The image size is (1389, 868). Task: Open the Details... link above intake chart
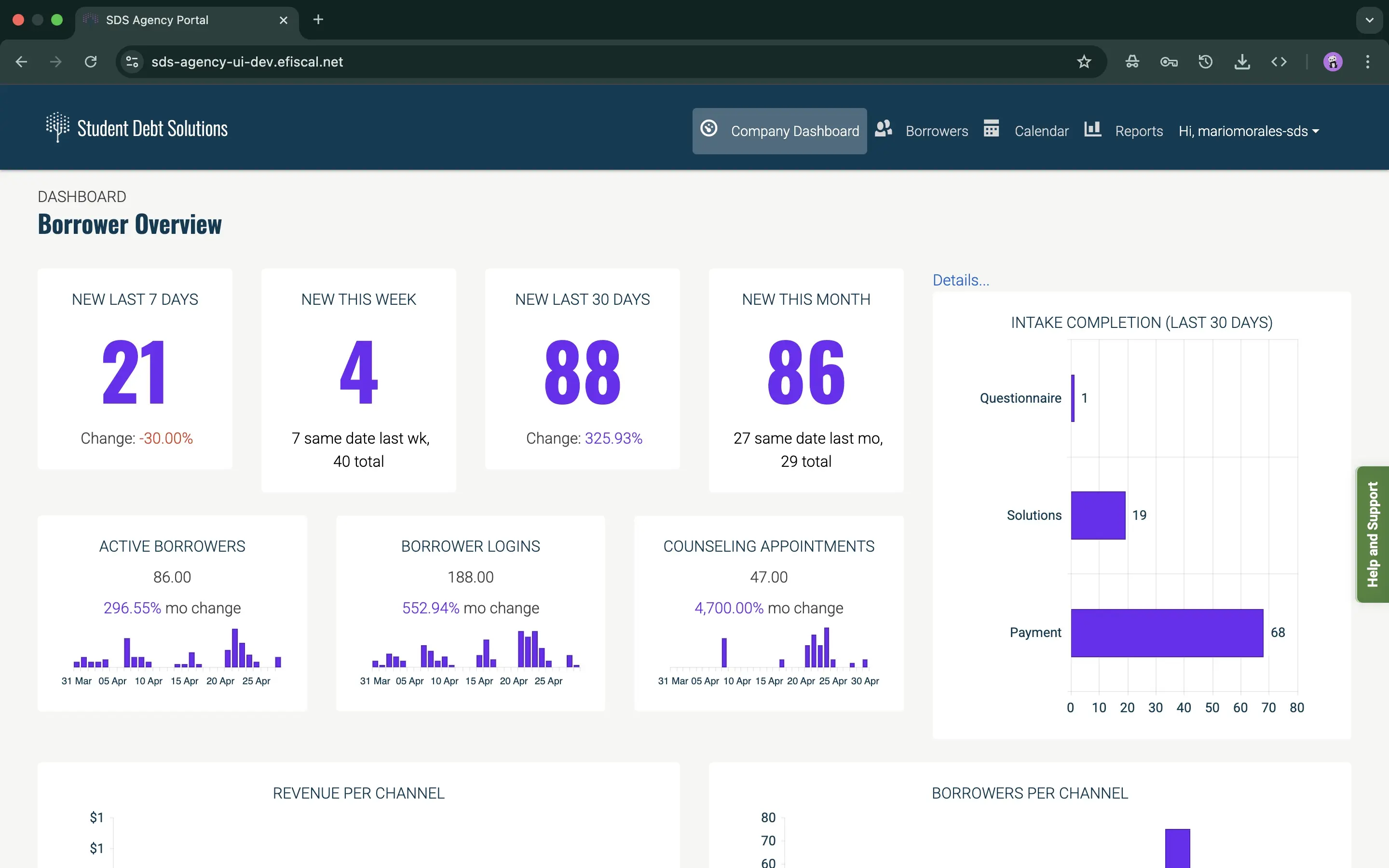point(961,280)
